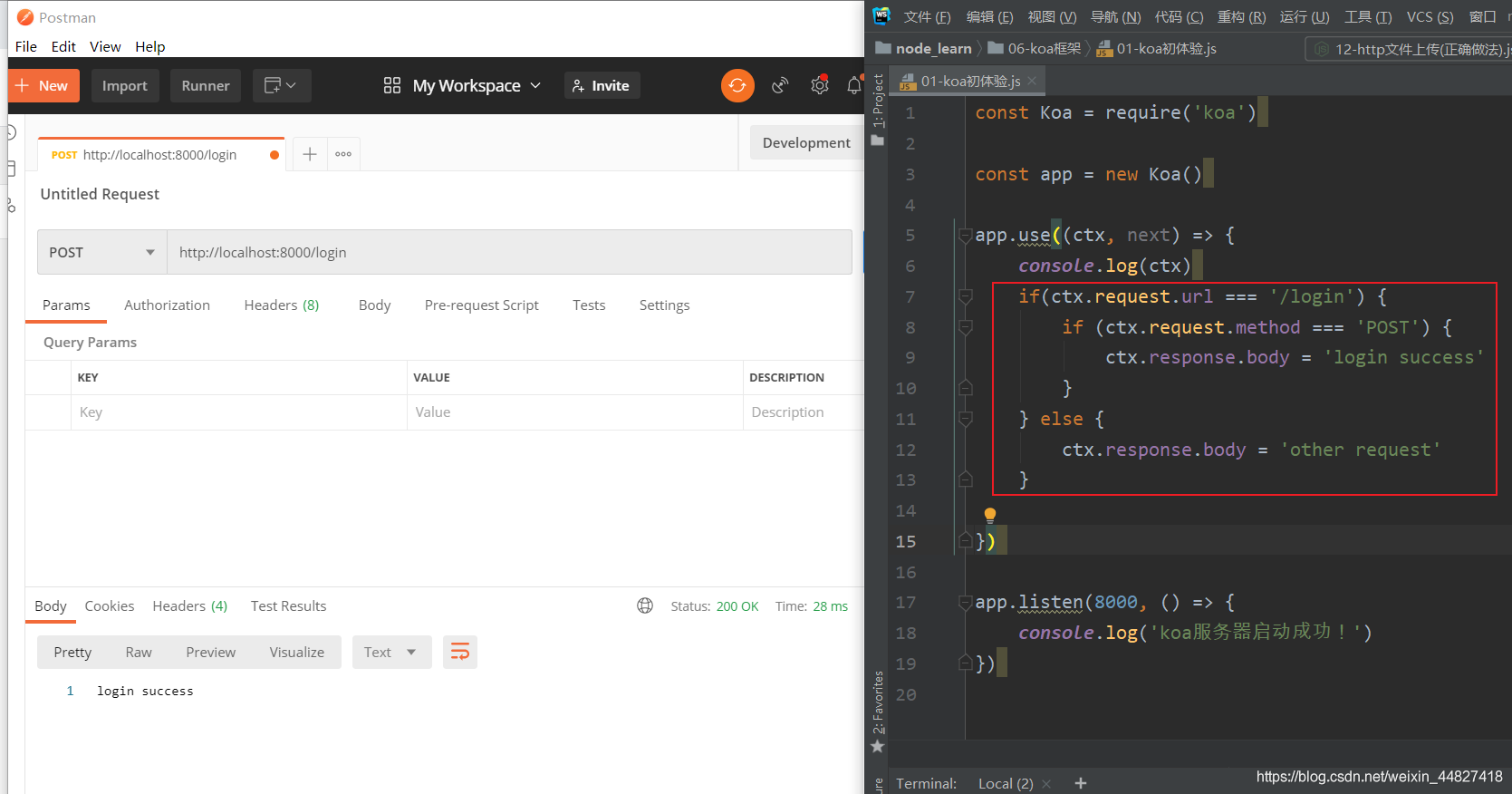Viewport: 1512px width, 794px height.
Task: Collapse the if /login fold on line 7
Action: [966, 296]
